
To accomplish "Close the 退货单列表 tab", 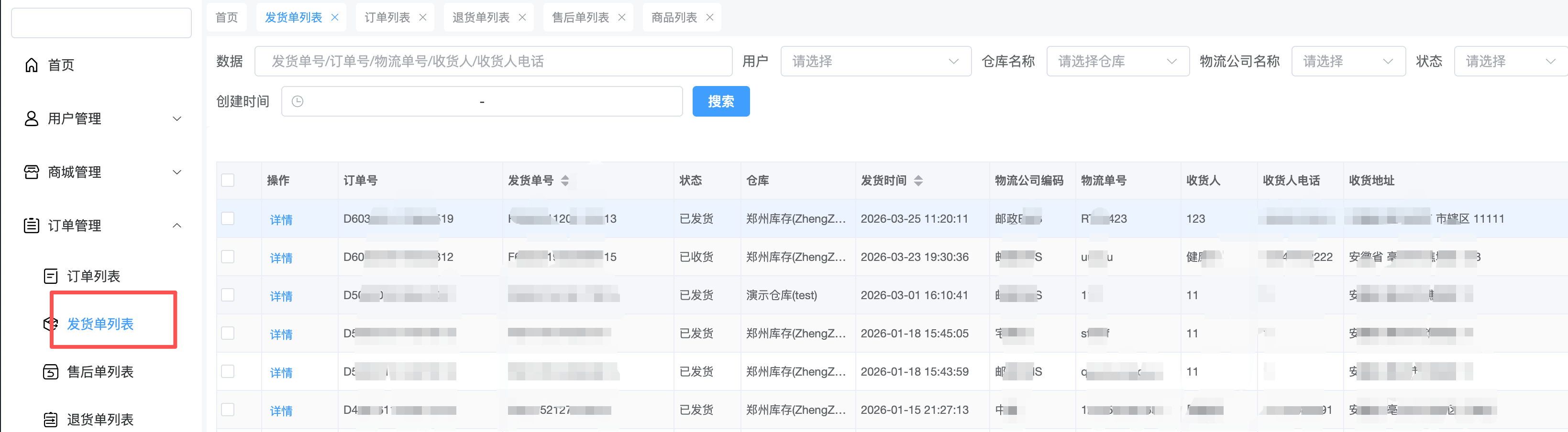I will [x=522, y=18].
